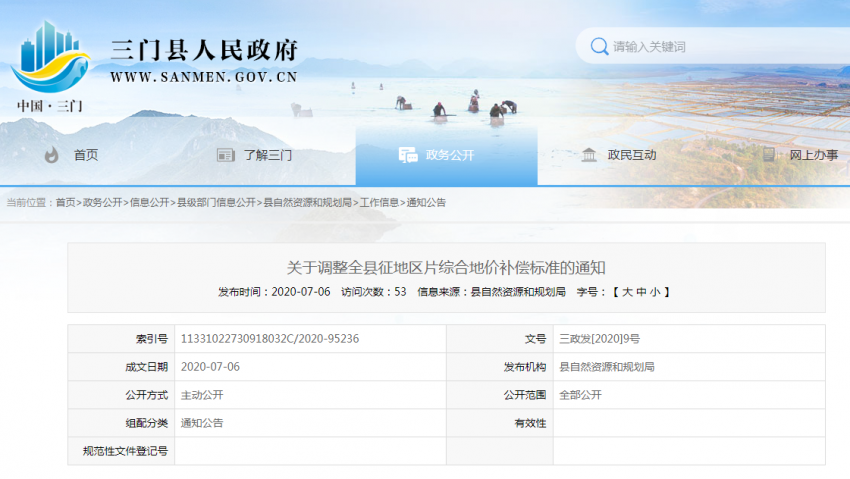Click the document icon beside 网上办事
This screenshot has width=850, height=479.
point(769,154)
